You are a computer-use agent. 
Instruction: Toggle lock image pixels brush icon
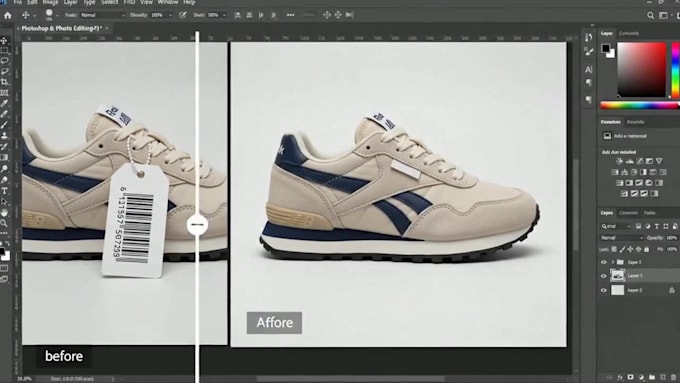coord(622,249)
